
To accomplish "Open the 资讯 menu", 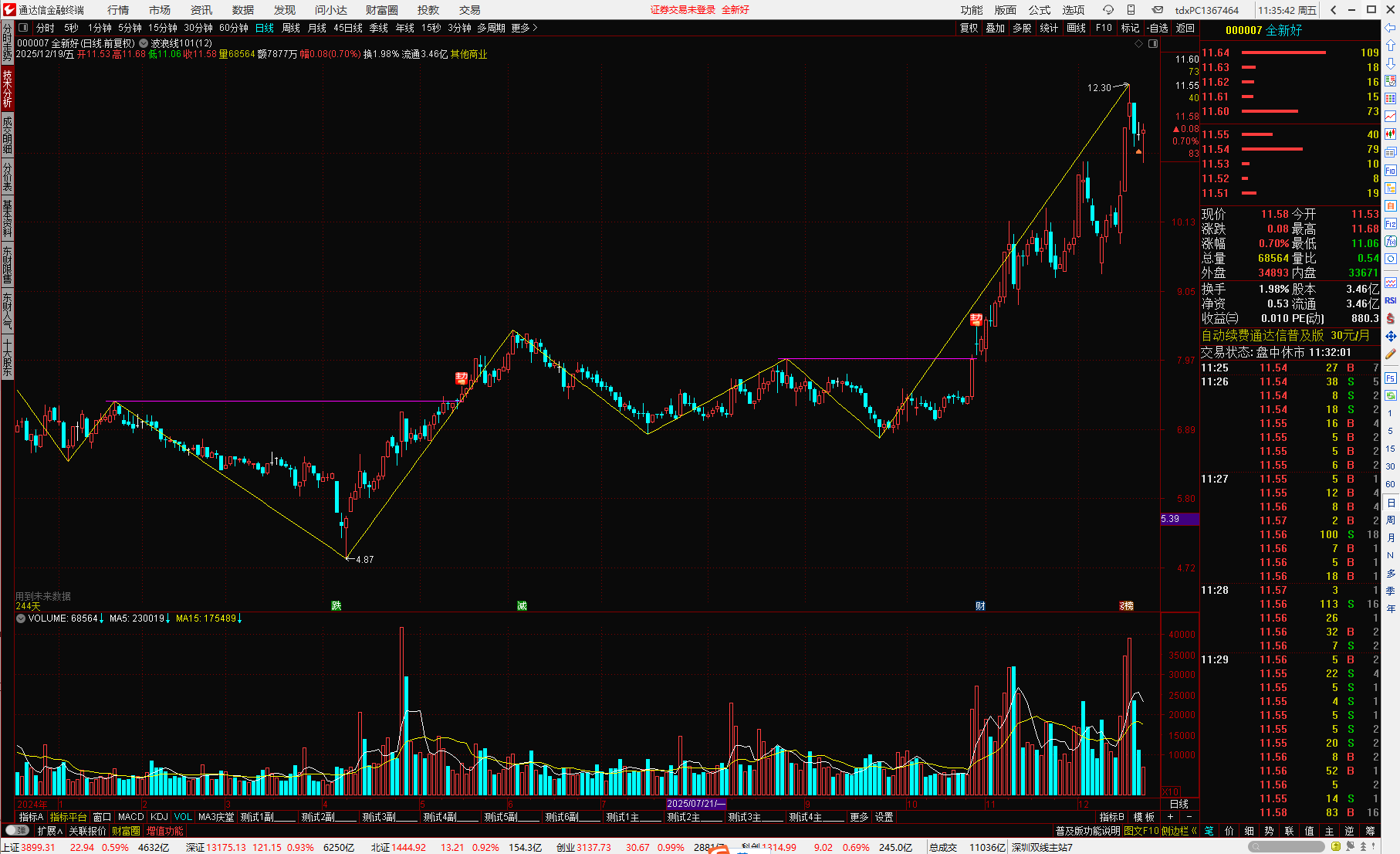I will click(201, 10).
